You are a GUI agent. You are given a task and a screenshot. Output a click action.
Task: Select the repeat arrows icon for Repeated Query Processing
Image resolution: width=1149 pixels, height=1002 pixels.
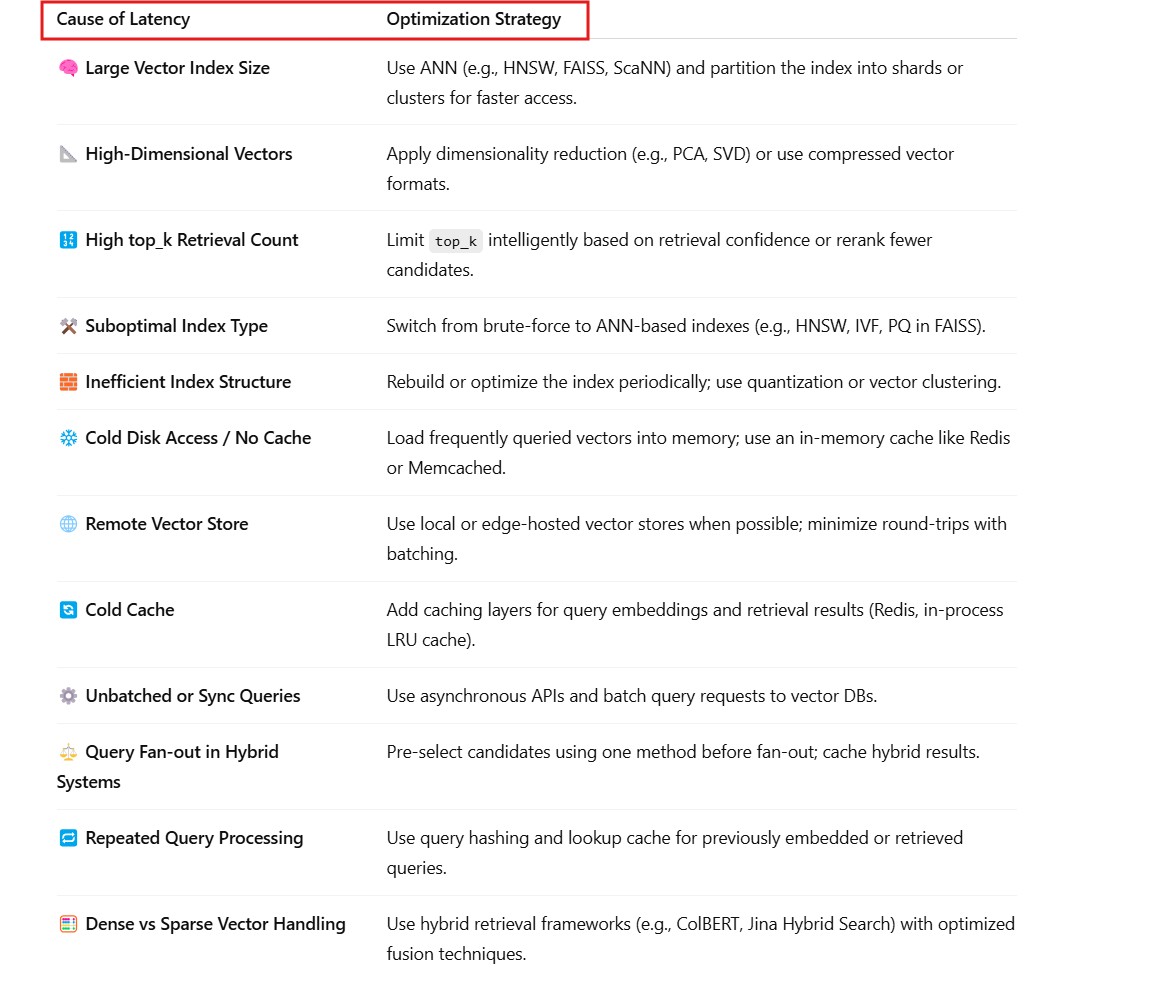tap(68, 839)
